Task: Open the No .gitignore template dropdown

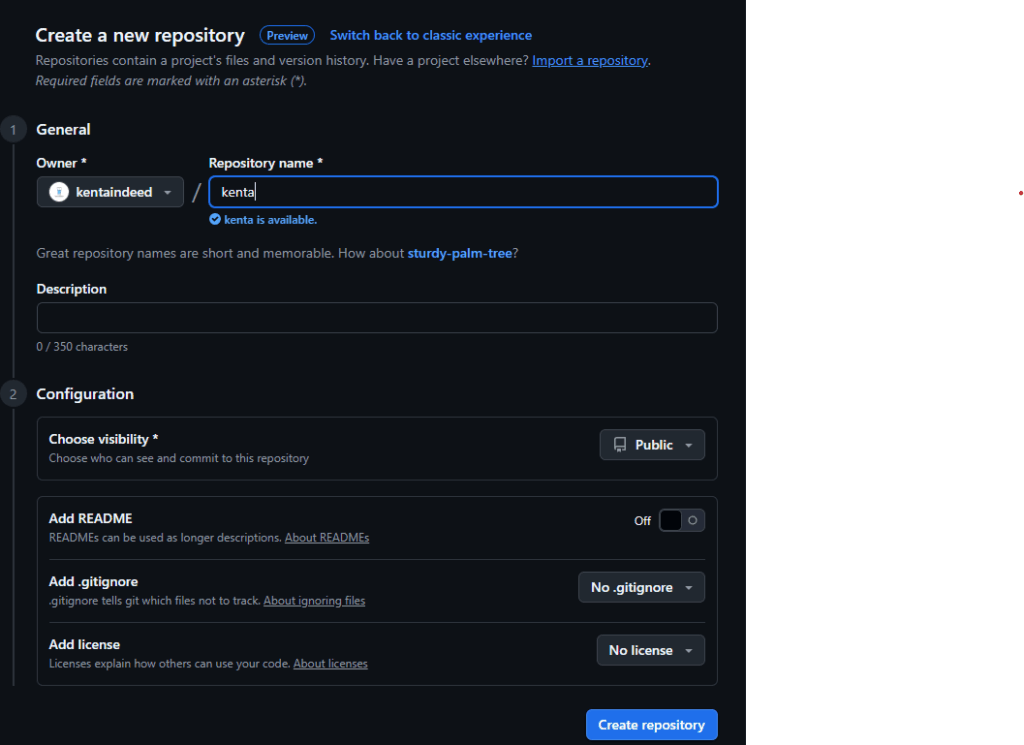Action: pyautogui.click(x=641, y=587)
